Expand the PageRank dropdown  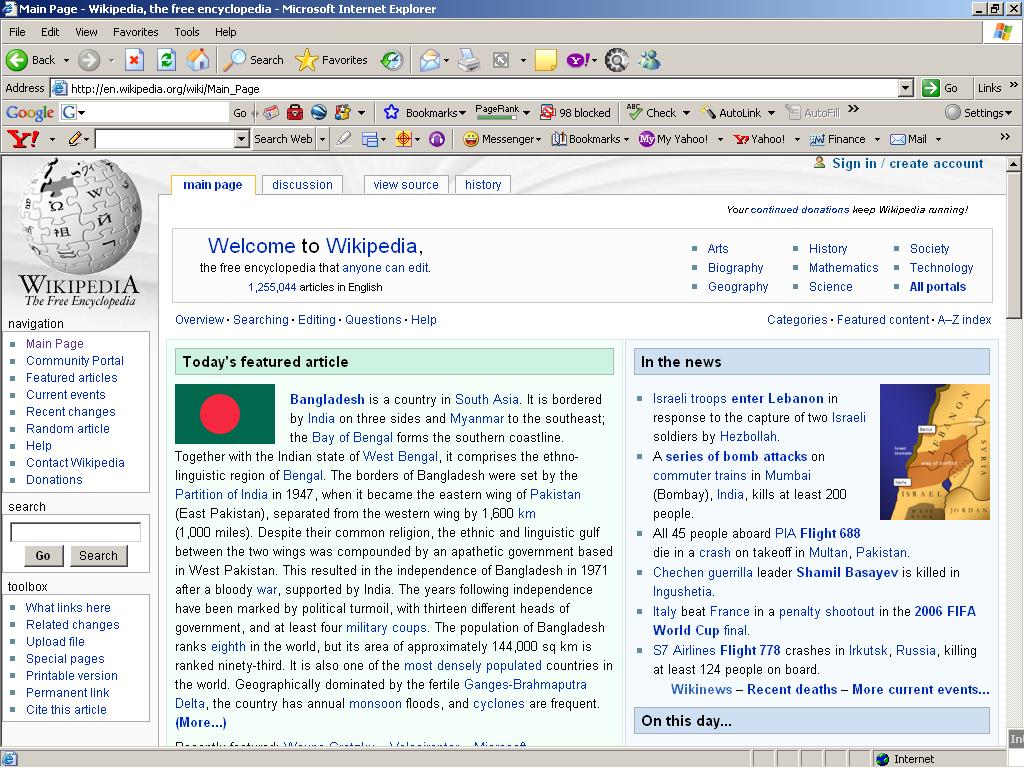pyautogui.click(x=526, y=112)
